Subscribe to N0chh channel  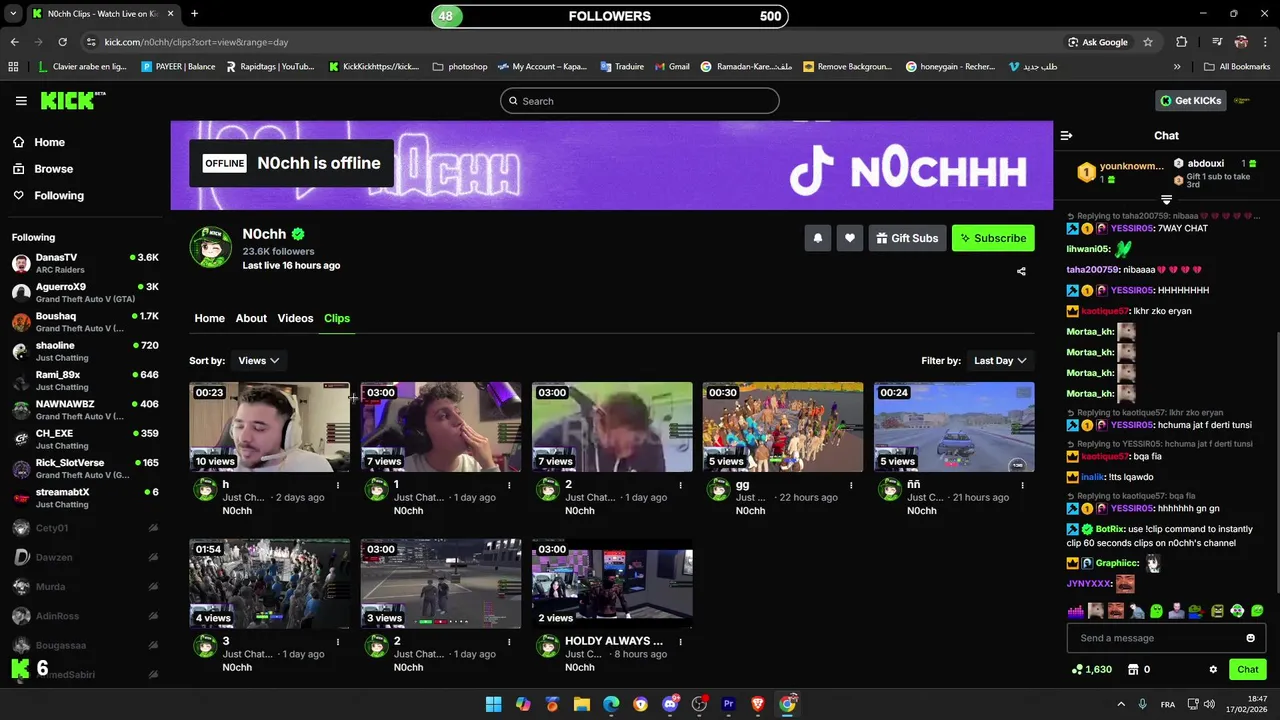(993, 238)
